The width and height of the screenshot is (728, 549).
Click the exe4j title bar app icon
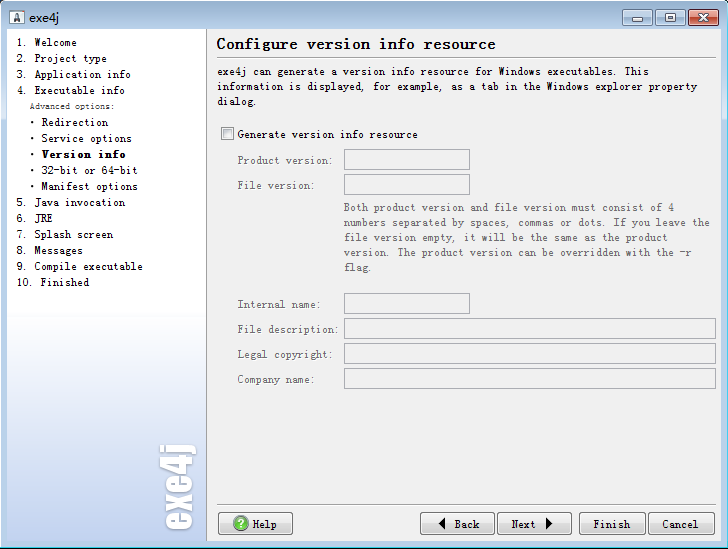coord(17,18)
